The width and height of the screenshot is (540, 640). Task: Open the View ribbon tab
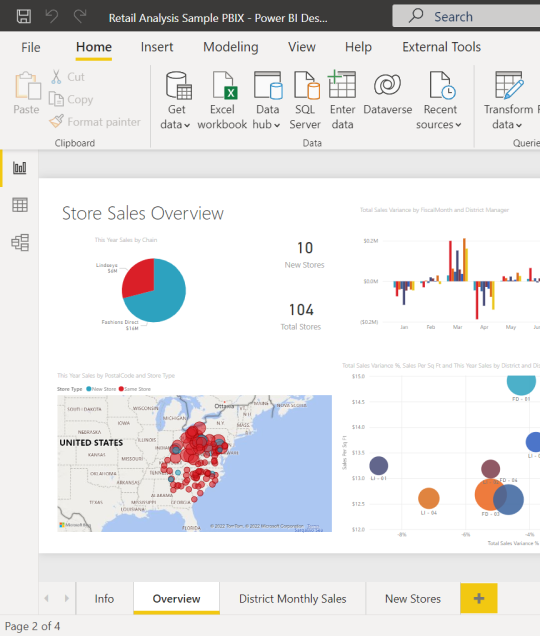(302, 47)
